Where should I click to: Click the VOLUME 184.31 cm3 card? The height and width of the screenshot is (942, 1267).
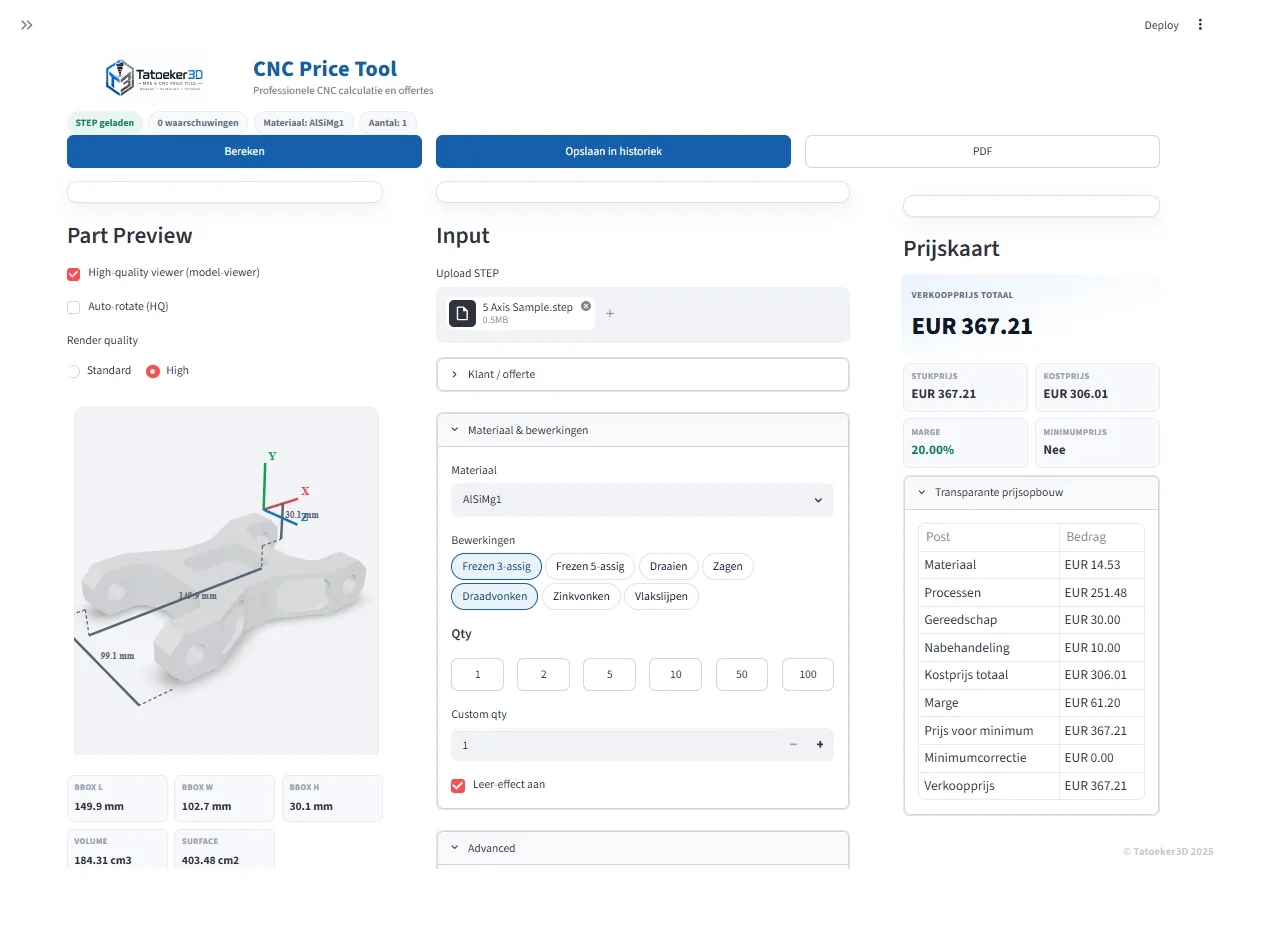coord(117,851)
